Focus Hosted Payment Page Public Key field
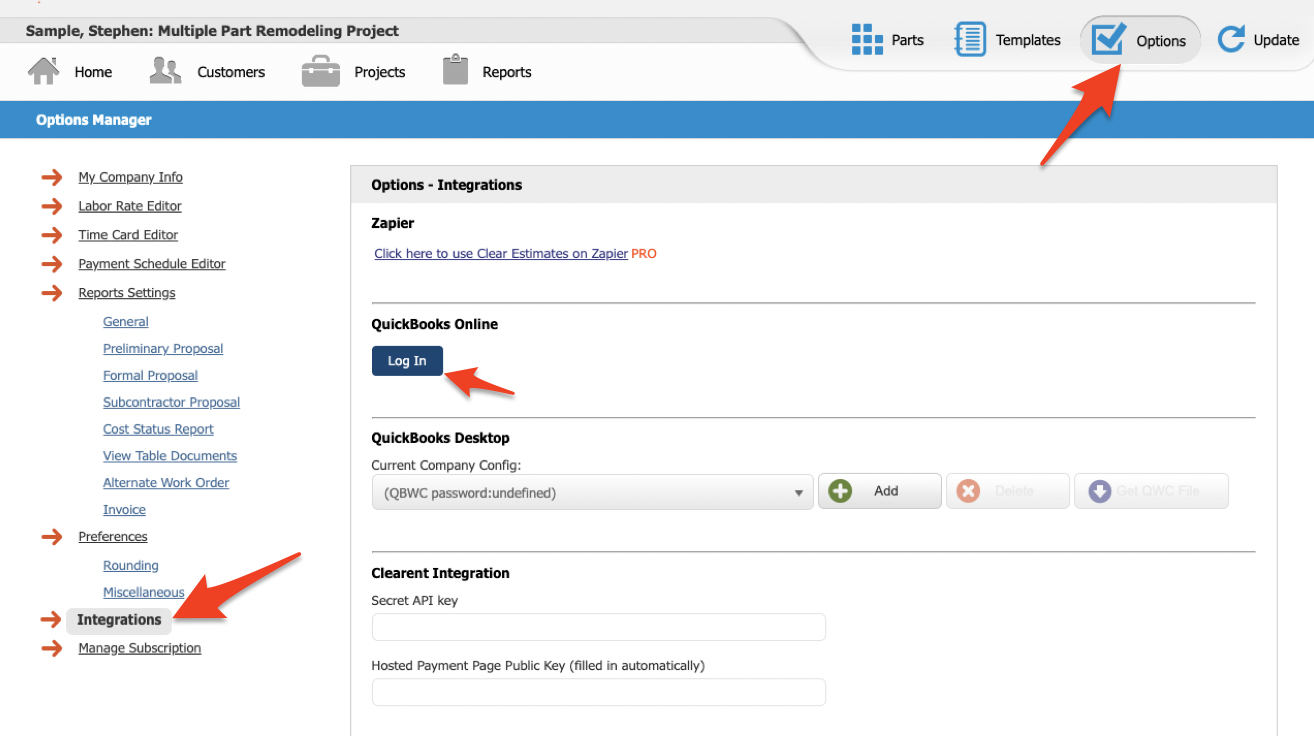Viewport: 1314px width, 736px height. point(599,692)
